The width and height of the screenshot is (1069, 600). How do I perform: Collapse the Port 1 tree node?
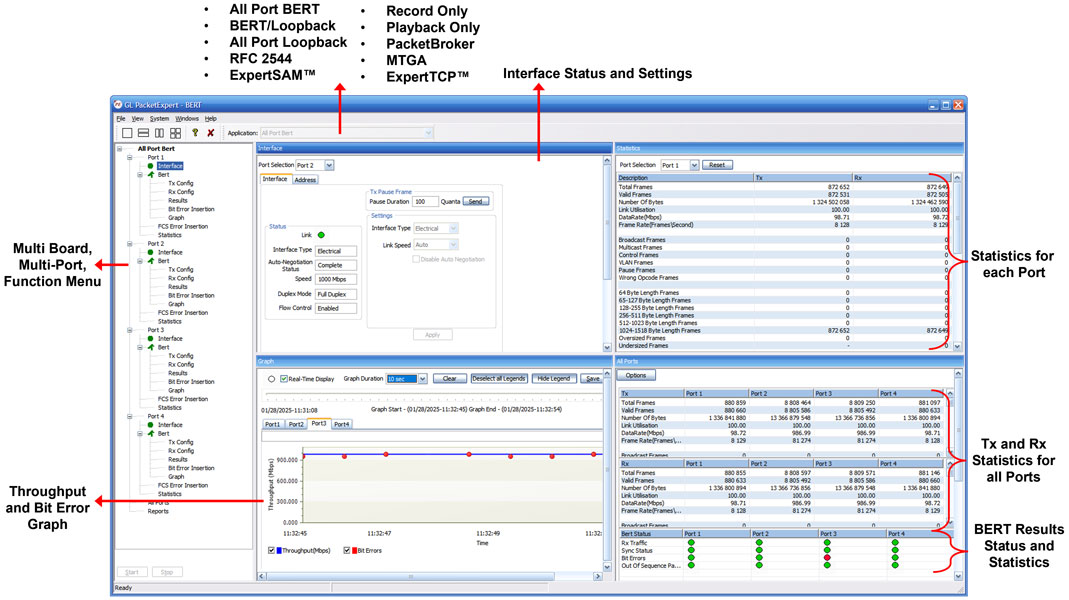point(130,158)
